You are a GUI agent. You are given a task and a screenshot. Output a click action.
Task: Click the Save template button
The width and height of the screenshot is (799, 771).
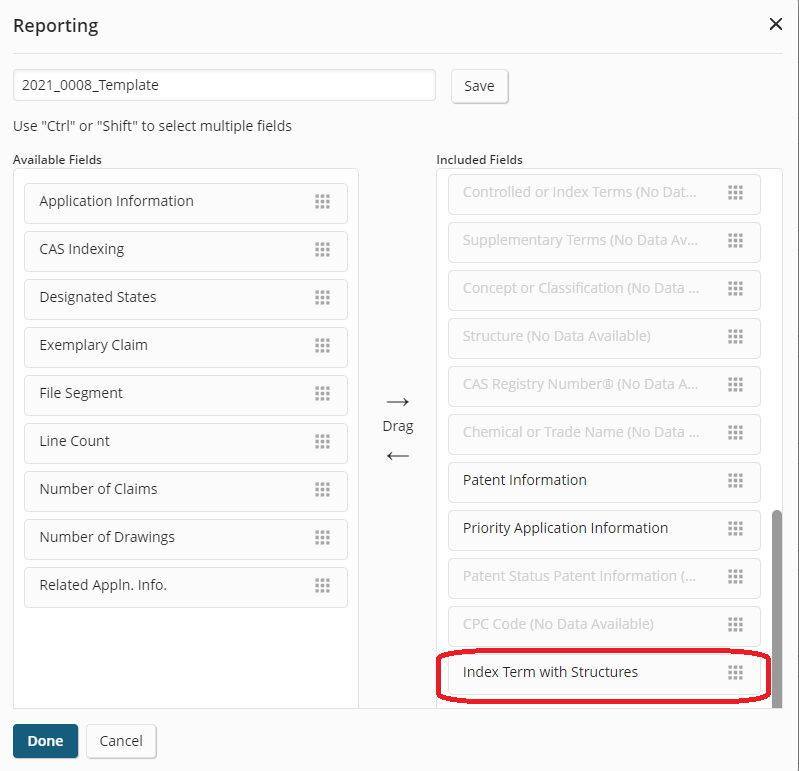[480, 86]
